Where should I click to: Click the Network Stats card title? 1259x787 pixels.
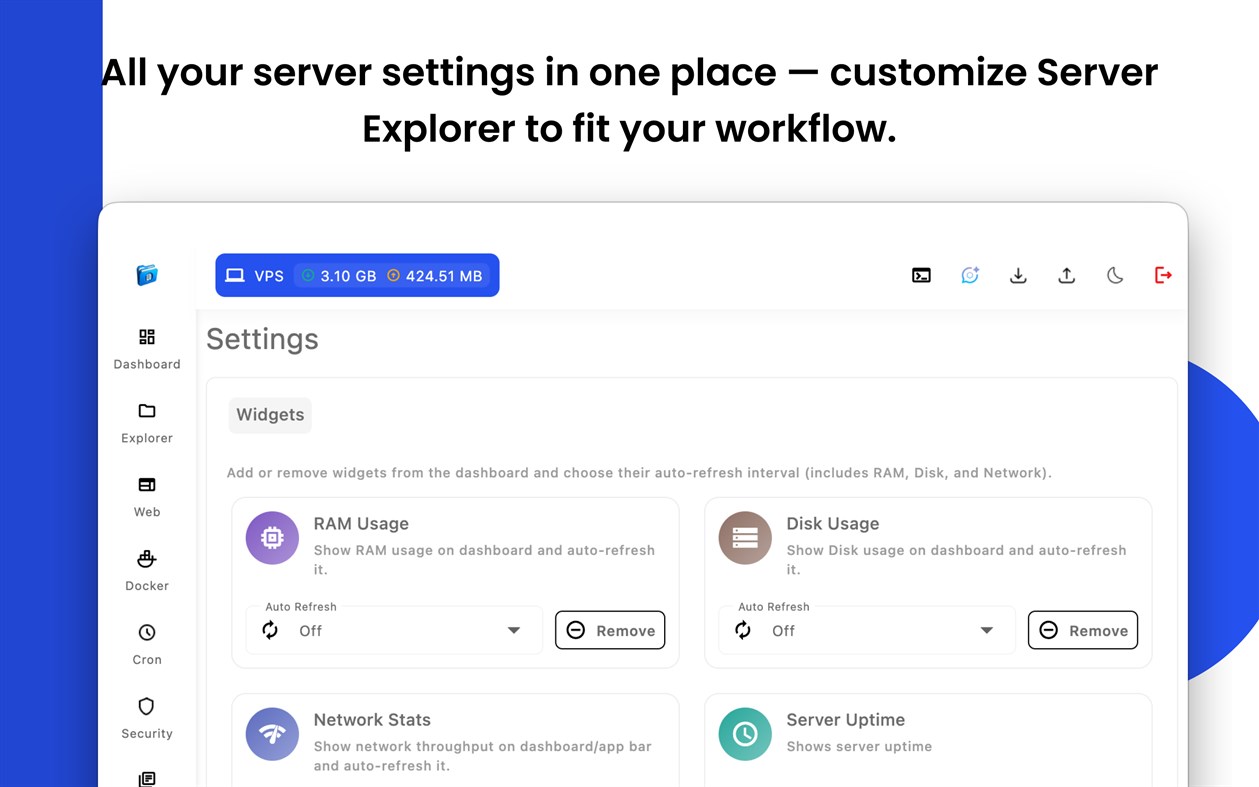[372, 720]
